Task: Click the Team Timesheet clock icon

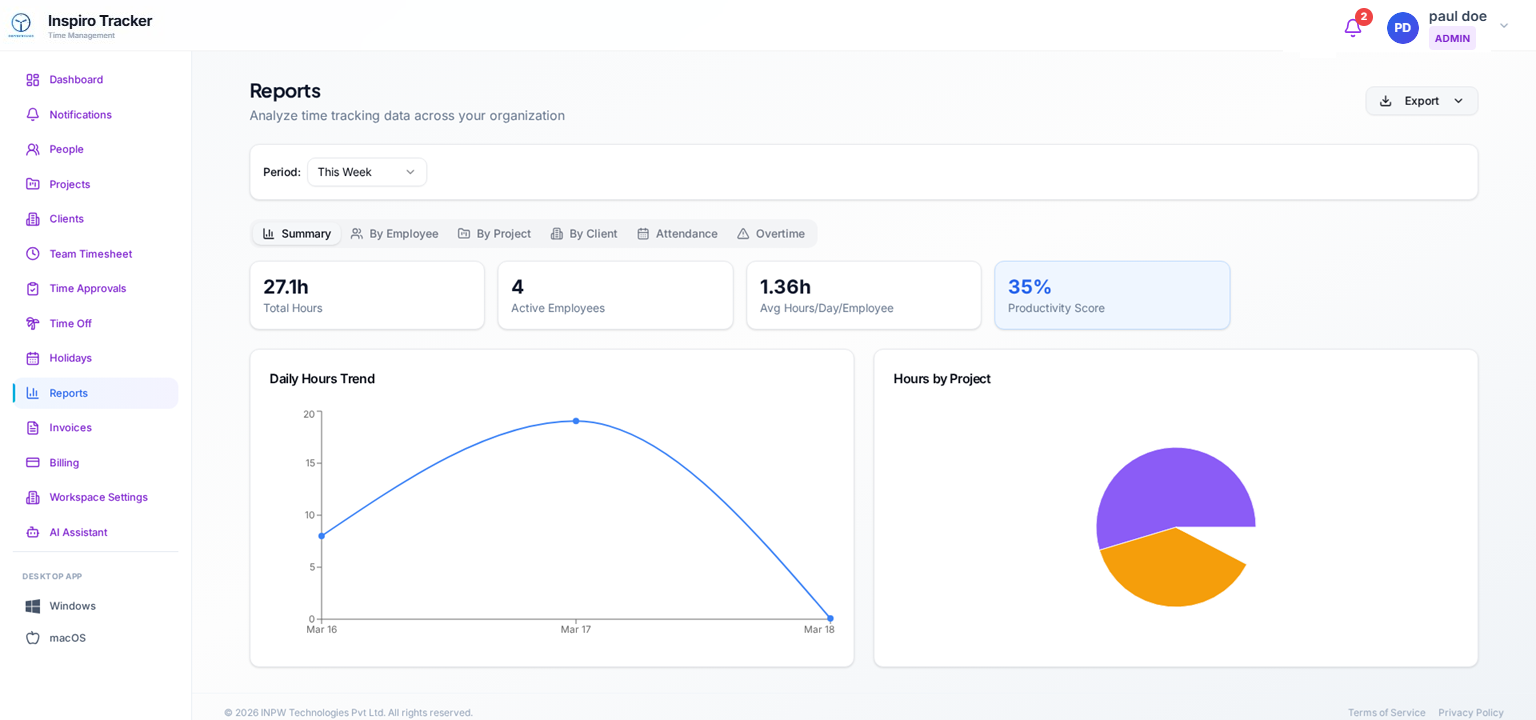Action: click(x=33, y=254)
